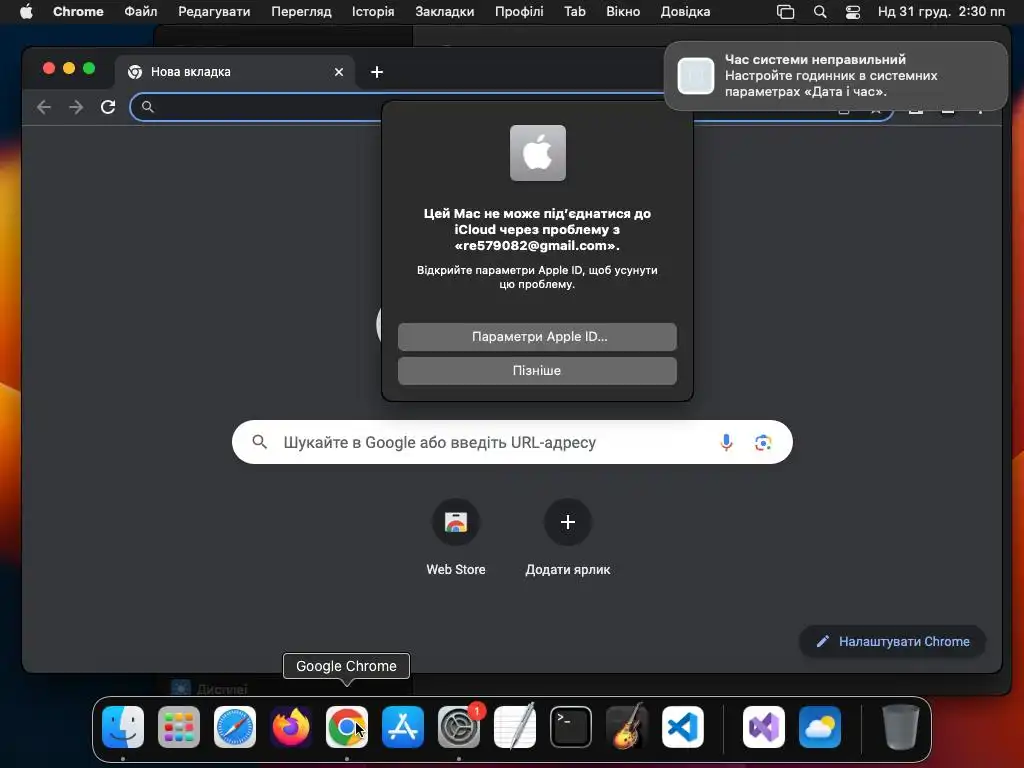Reload the page in Chrome
The image size is (1024, 768).
pyautogui.click(x=108, y=107)
